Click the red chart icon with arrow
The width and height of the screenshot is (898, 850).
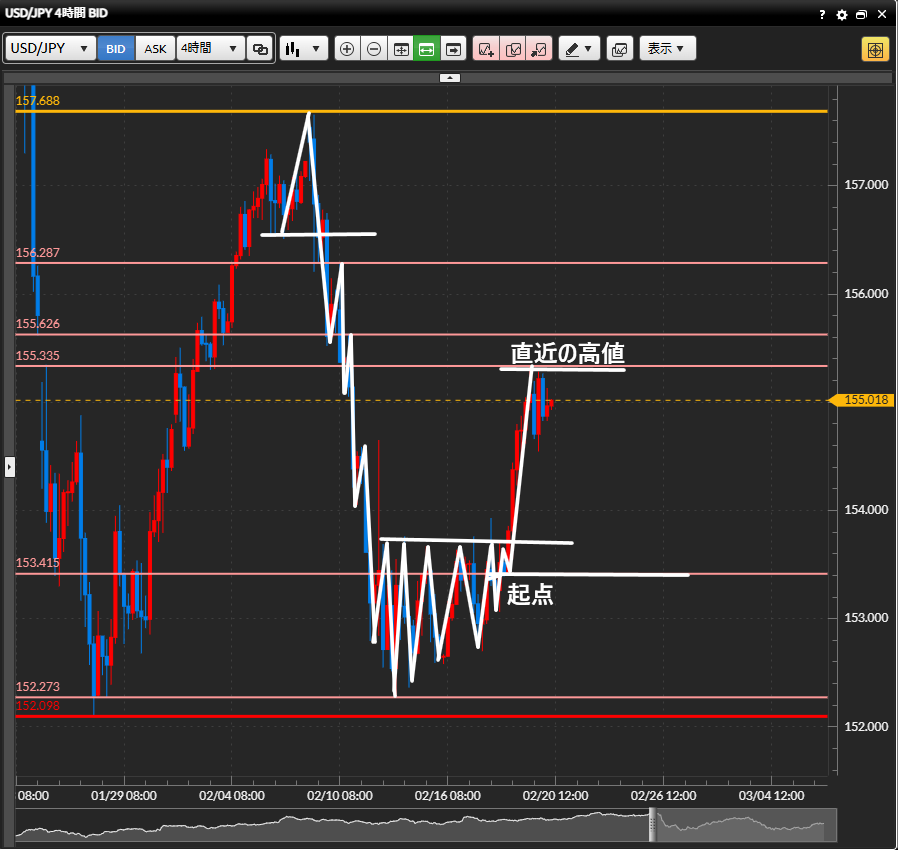pos(539,49)
